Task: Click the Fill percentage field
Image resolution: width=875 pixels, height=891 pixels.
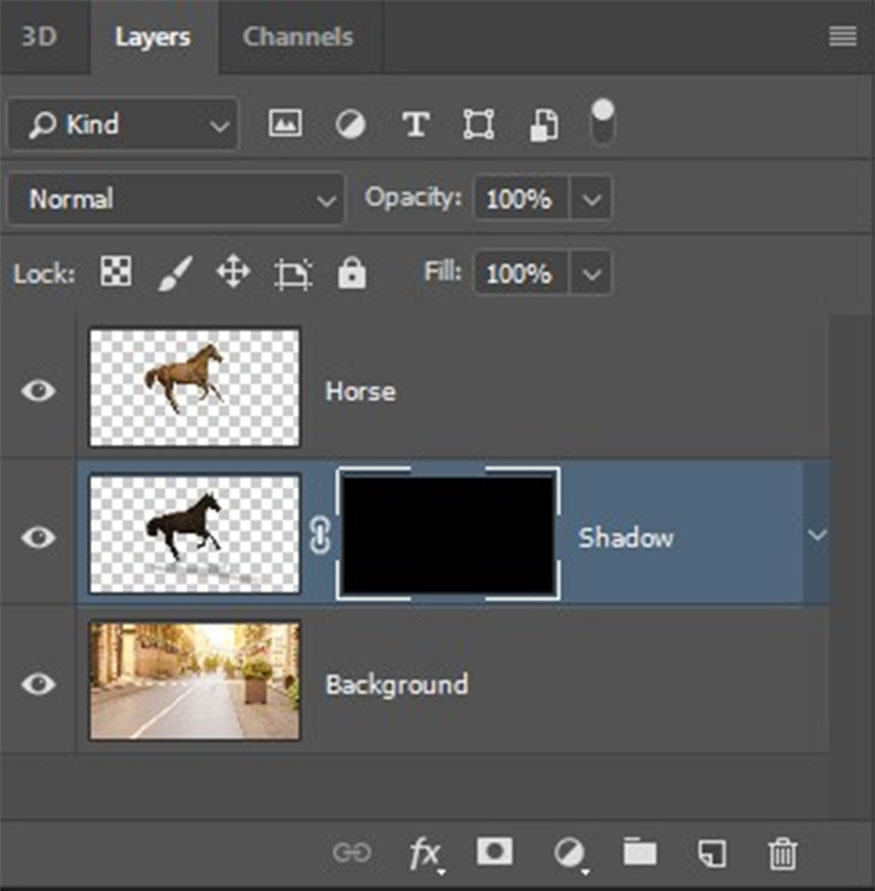Action: [x=520, y=273]
